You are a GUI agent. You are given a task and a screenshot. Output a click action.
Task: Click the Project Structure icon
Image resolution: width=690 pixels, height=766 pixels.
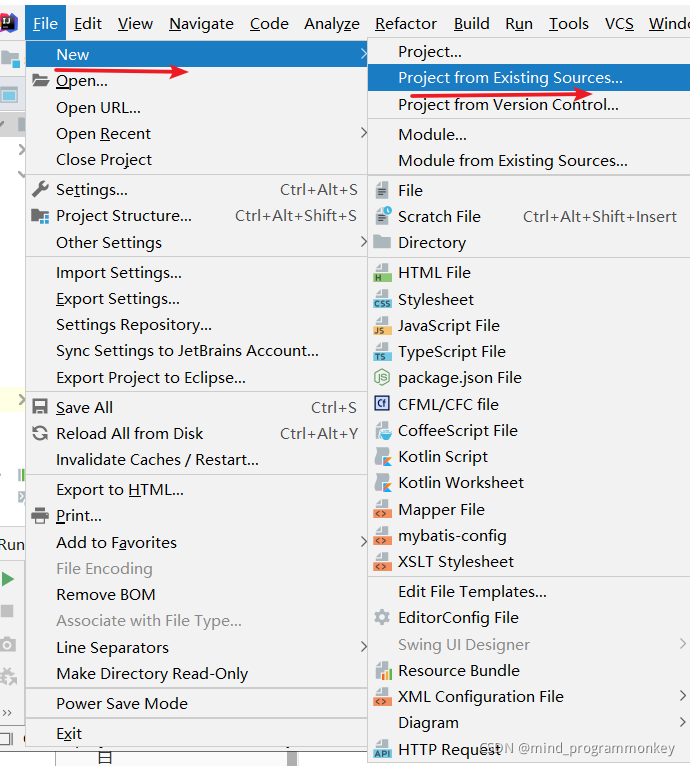40,215
